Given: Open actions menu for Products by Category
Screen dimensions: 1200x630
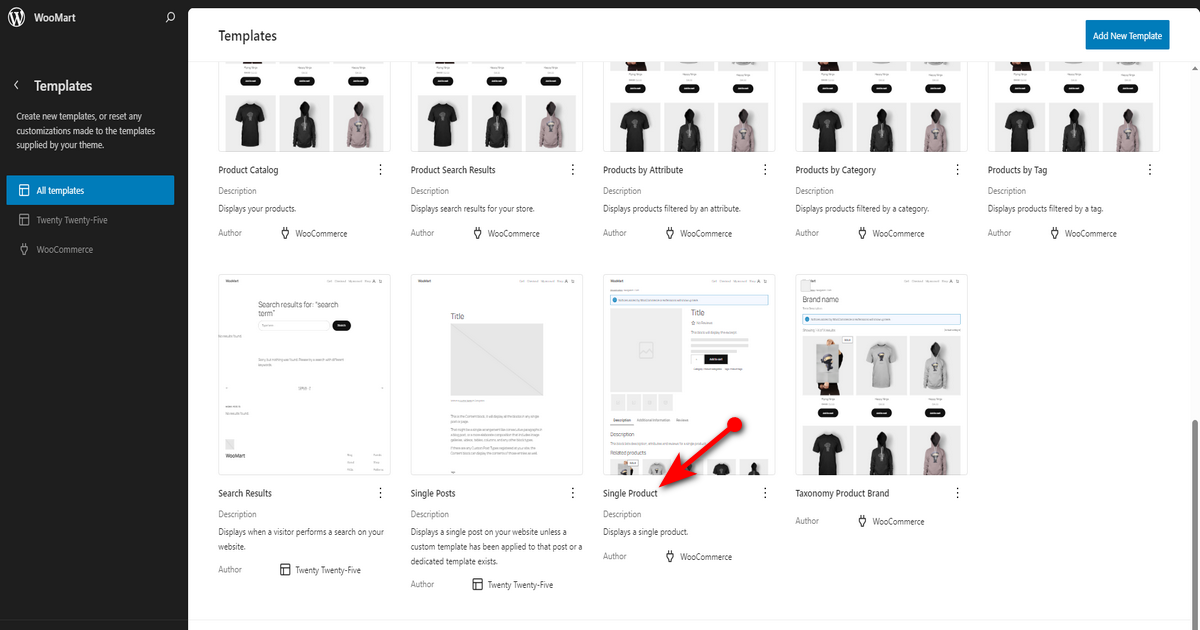Looking at the screenshot, I should tap(957, 170).
